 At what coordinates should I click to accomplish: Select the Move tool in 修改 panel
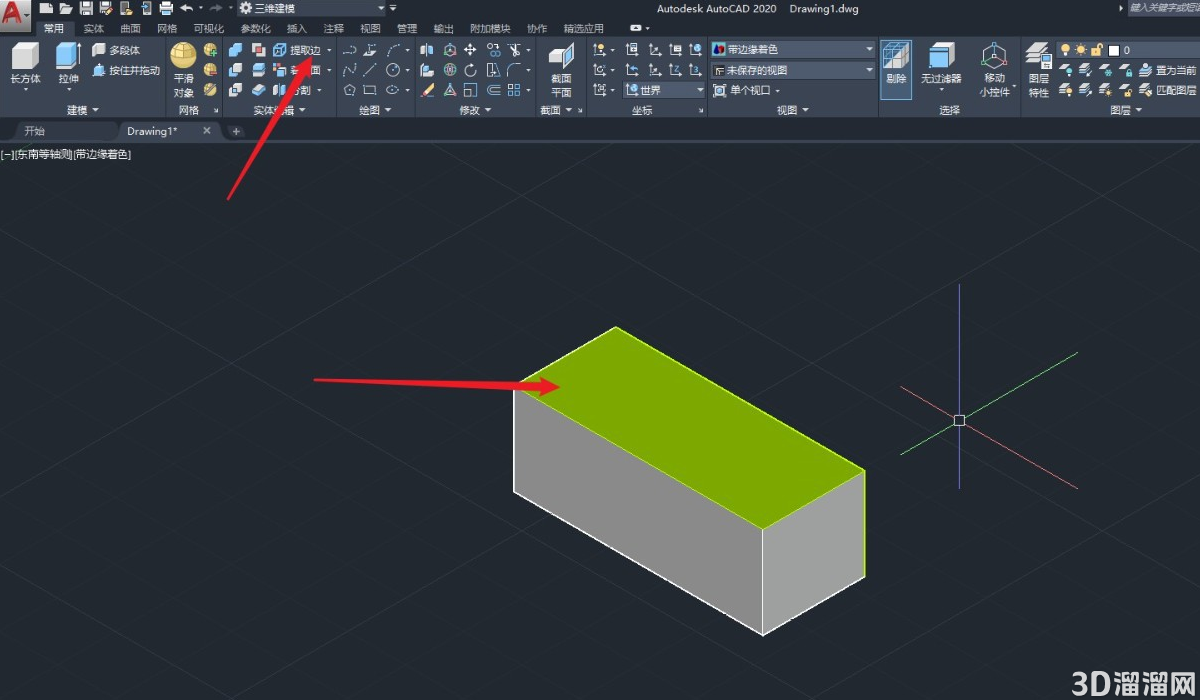pos(470,50)
